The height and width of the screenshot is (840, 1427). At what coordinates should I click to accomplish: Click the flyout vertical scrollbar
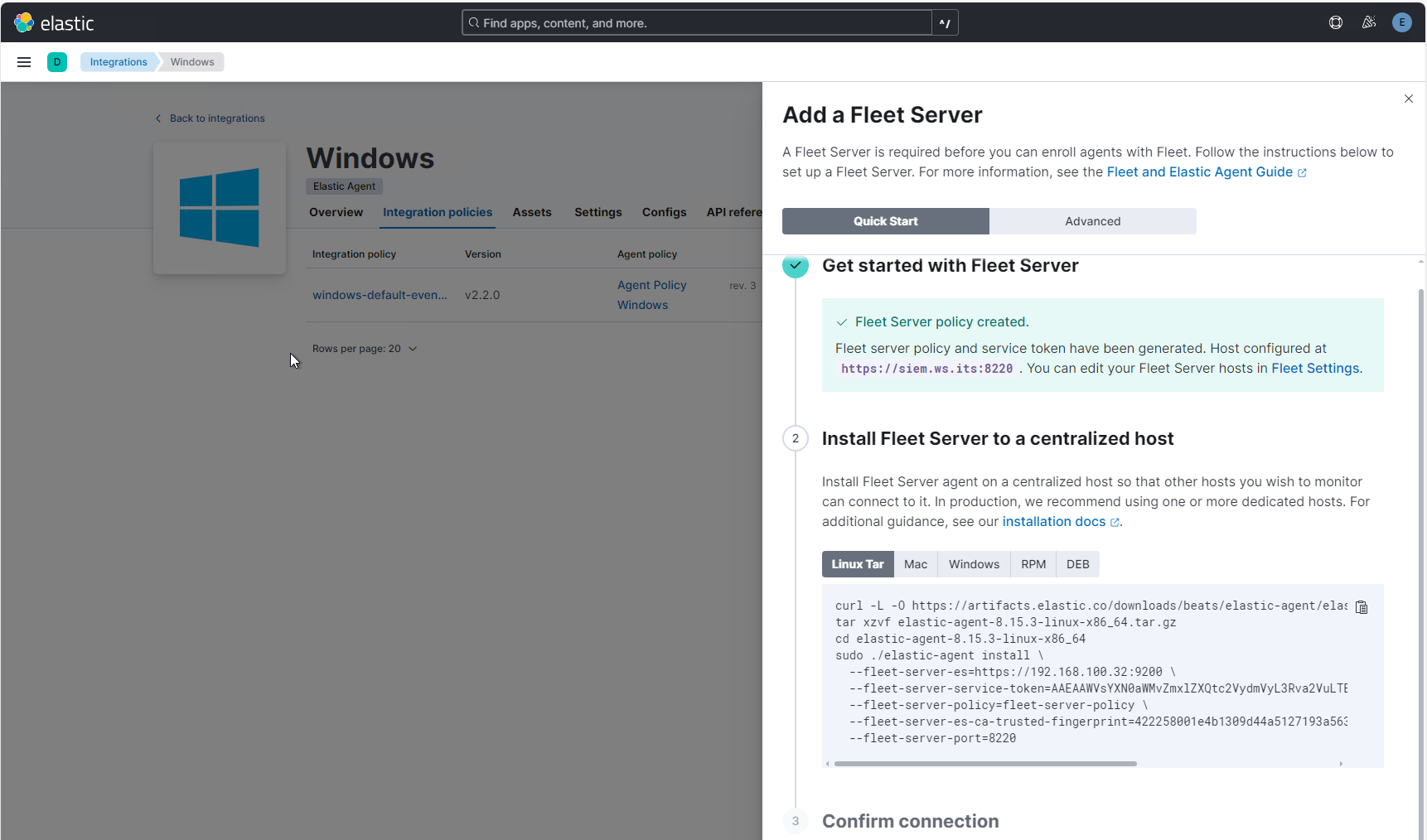pyautogui.click(x=1421, y=563)
